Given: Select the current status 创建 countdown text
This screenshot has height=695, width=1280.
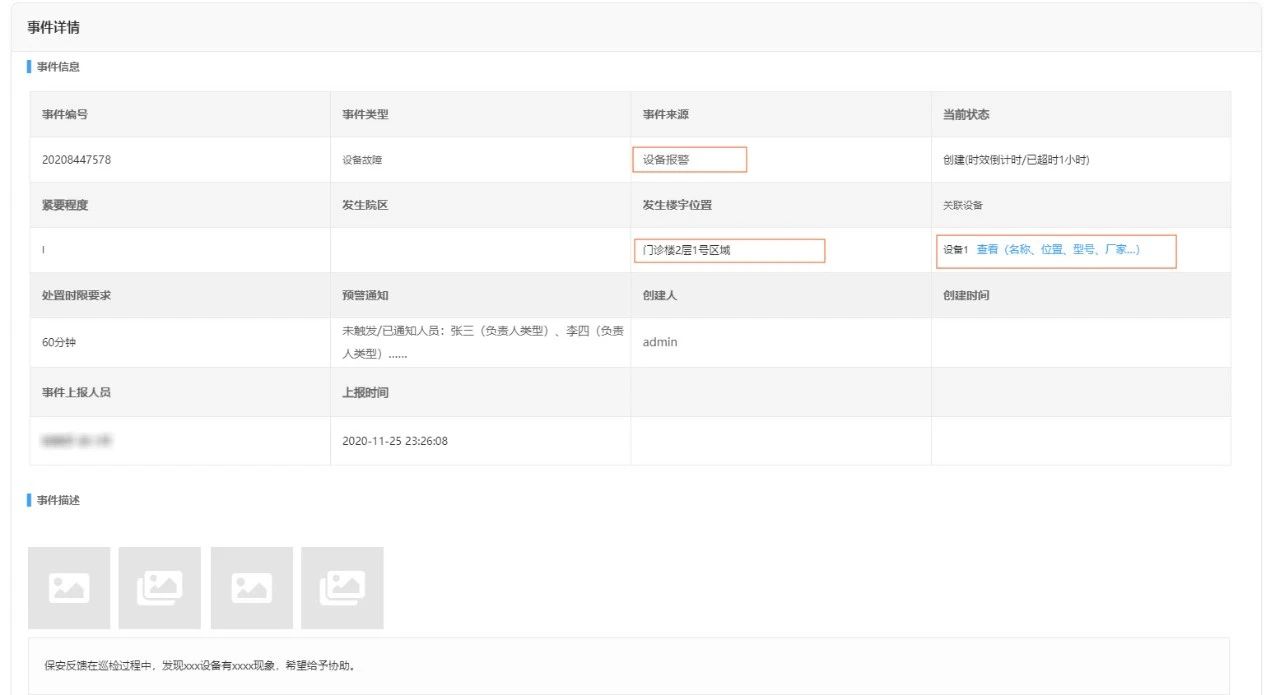Looking at the screenshot, I should [1016, 160].
